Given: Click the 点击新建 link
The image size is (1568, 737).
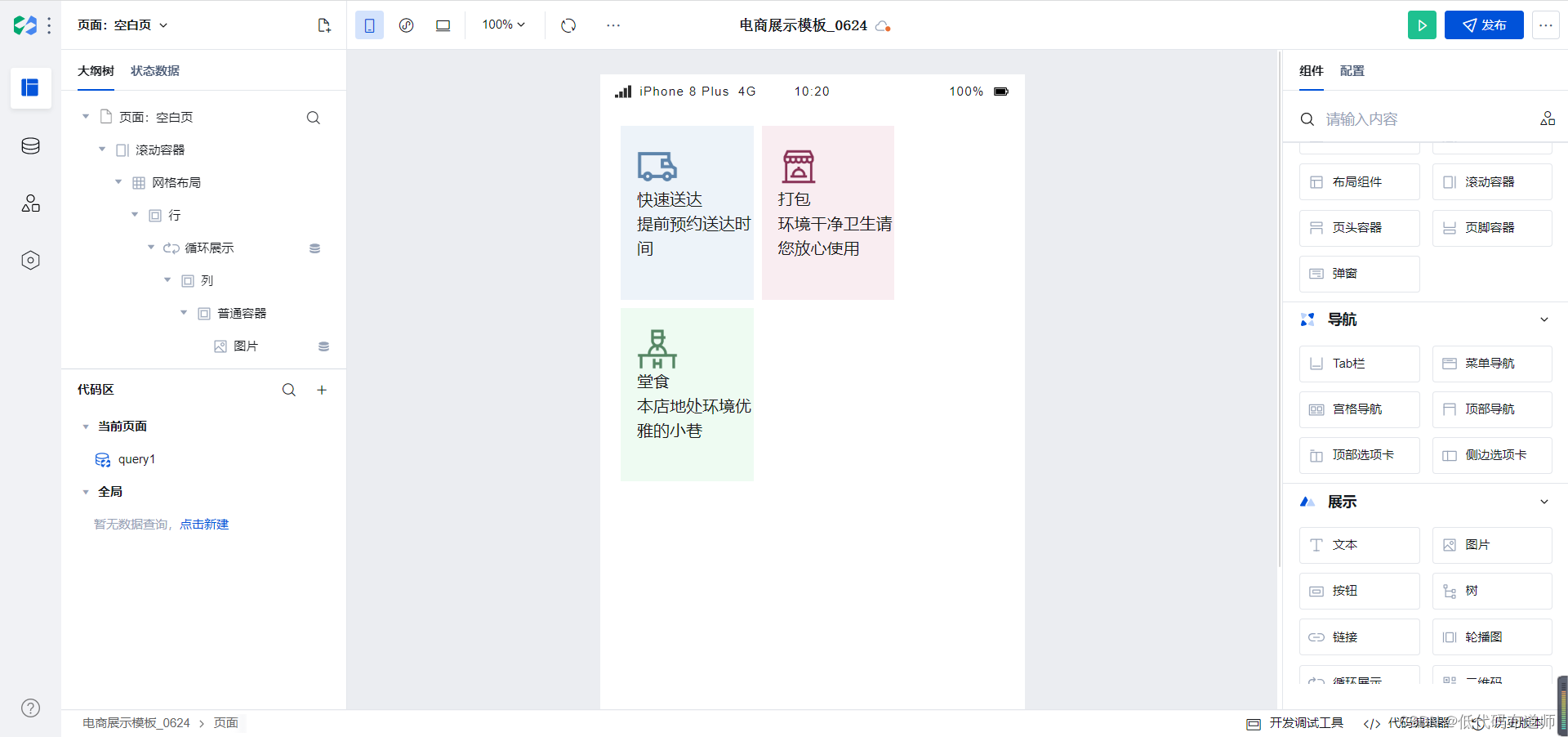Looking at the screenshot, I should 204,525.
